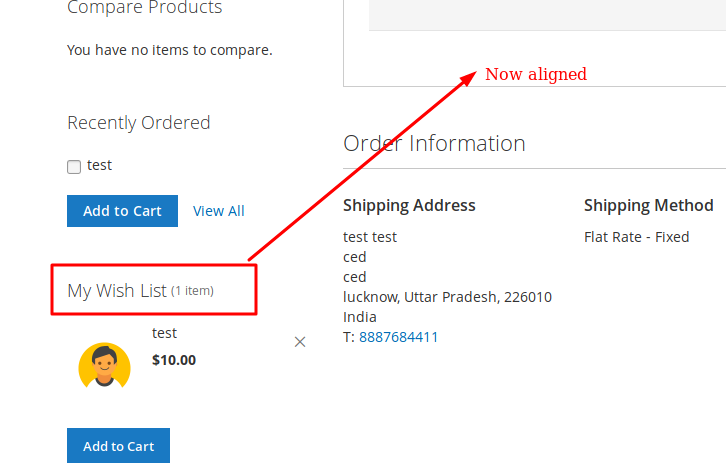Remove the test item from wish list
Screen dimensions: 726x467
pos(300,342)
